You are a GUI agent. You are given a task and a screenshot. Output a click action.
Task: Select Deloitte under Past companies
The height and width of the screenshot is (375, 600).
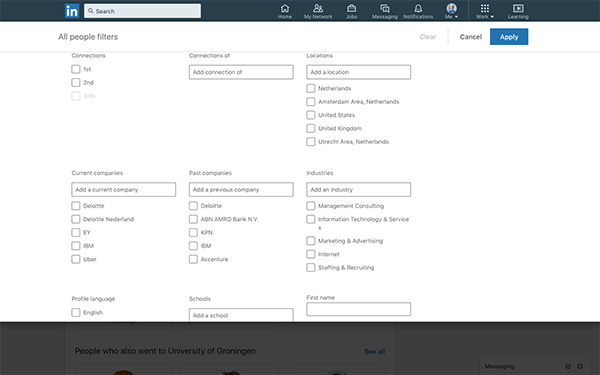point(193,206)
